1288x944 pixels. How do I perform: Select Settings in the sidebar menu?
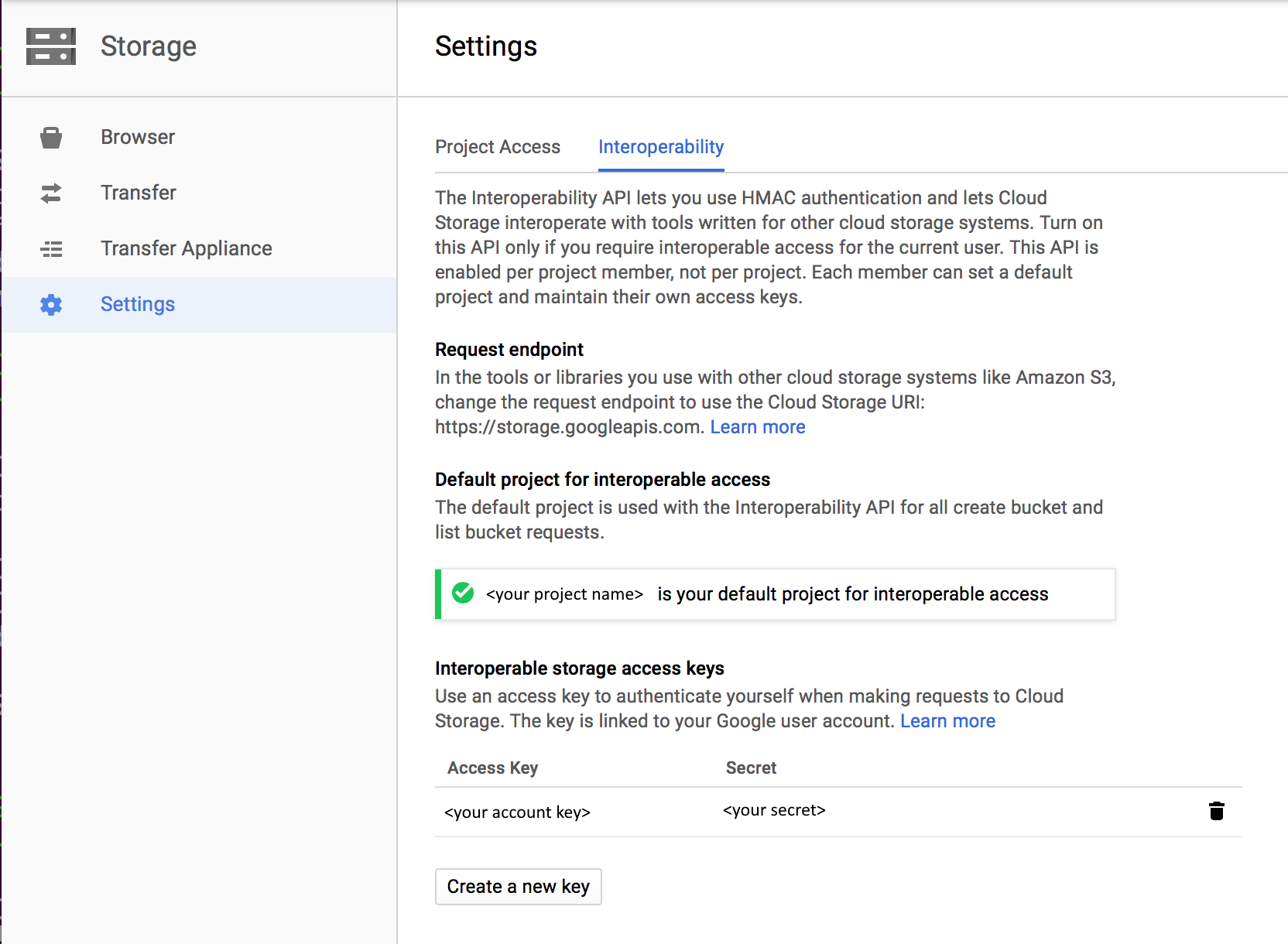(x=137, y=304)
